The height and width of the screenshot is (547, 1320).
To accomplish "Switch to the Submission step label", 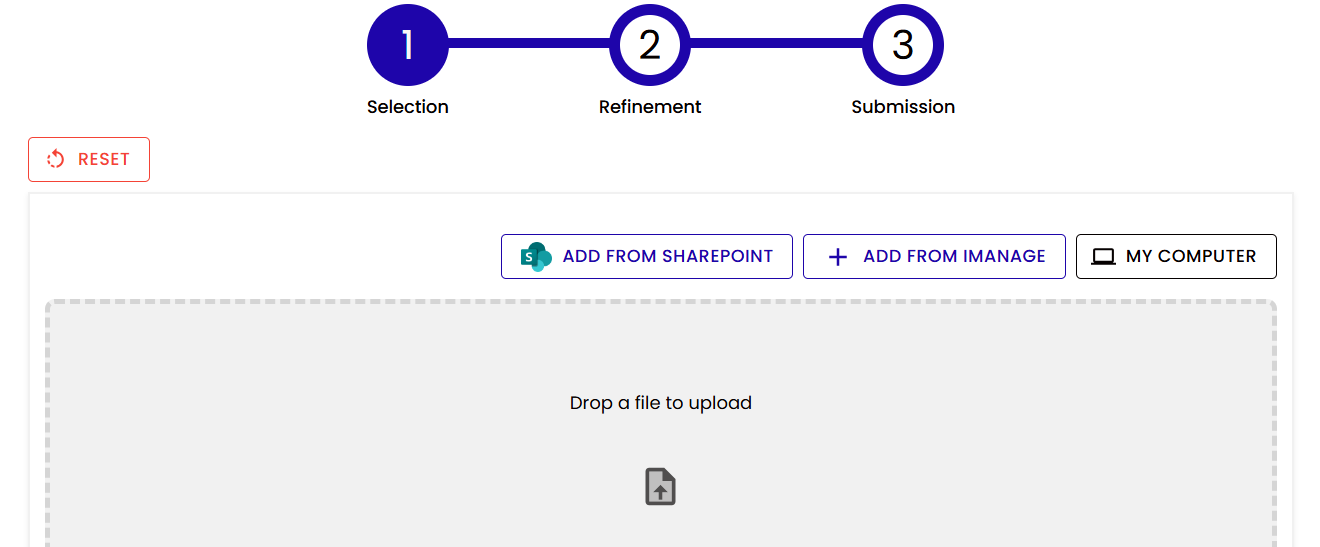I will pyautogui.click(x=903, y=107).
